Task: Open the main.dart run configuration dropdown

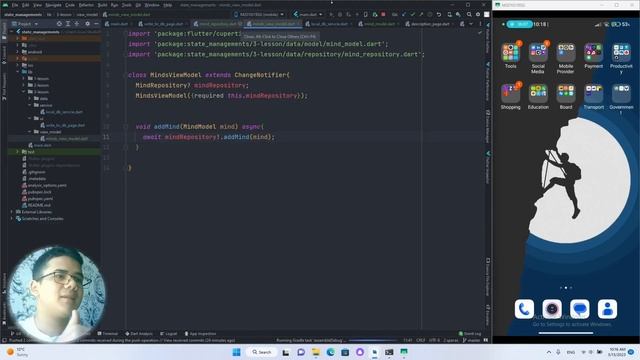Action: click(x=308, y=14)
